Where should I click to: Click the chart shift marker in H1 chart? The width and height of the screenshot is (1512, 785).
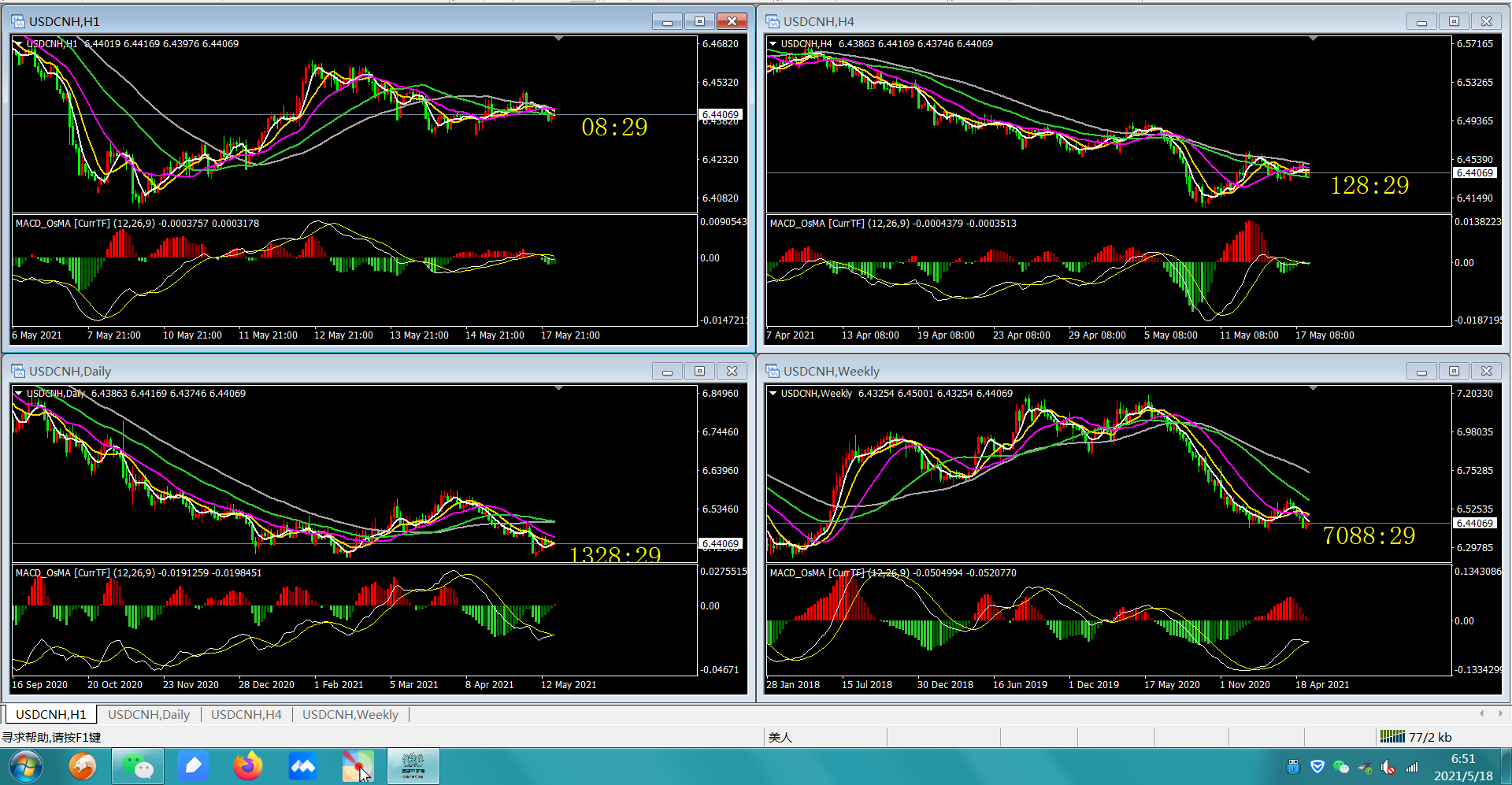click(x=558, y=39)
